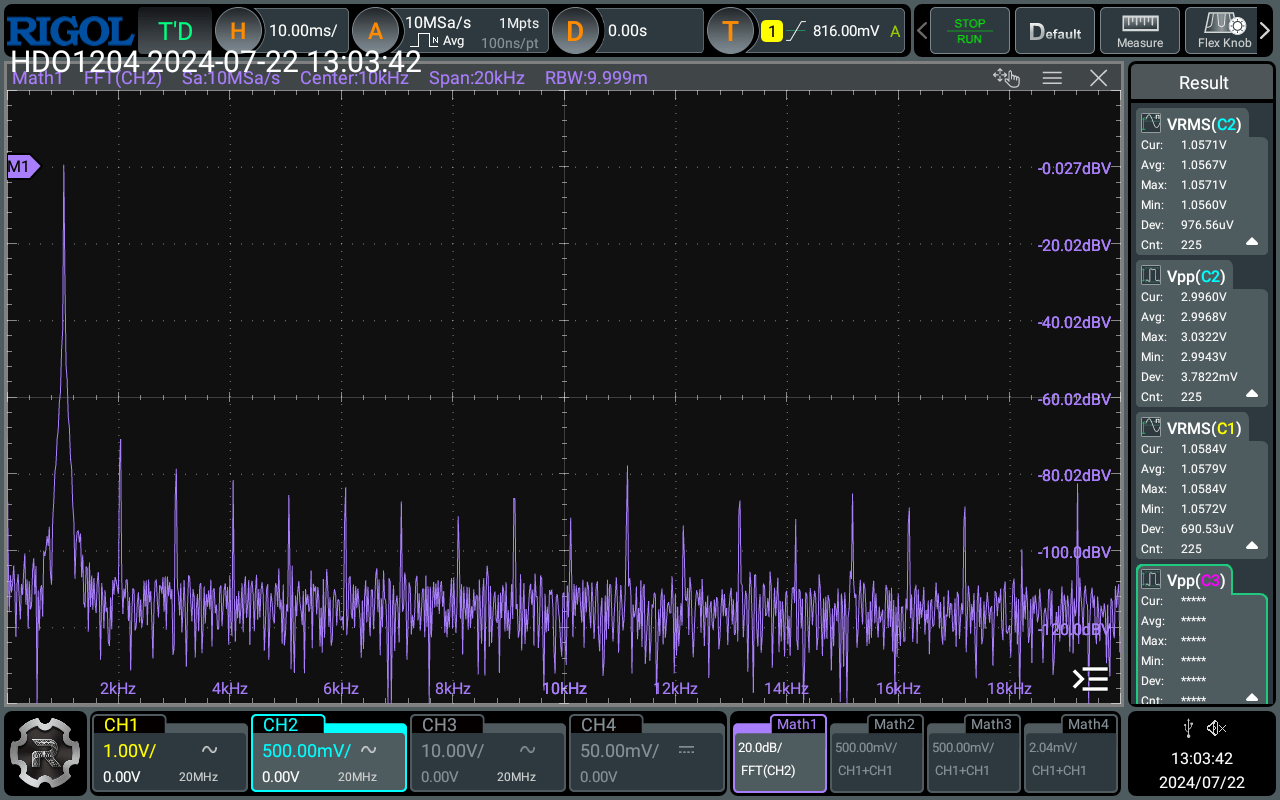1280x800 pixels.
Task: Show previous toolbar items with left chevron
Action: click(x=920, y=31)
